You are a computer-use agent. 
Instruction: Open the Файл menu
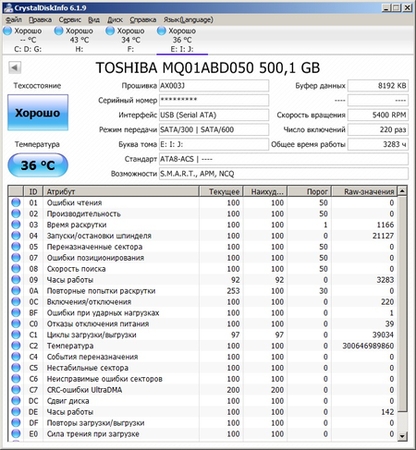pos(14,20)
